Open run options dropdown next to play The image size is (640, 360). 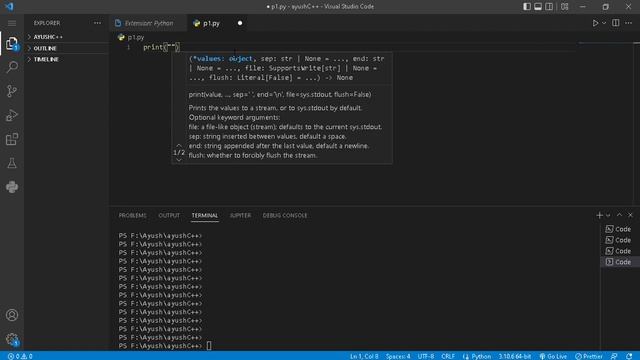pyautogui.click(x=604, y=23)
